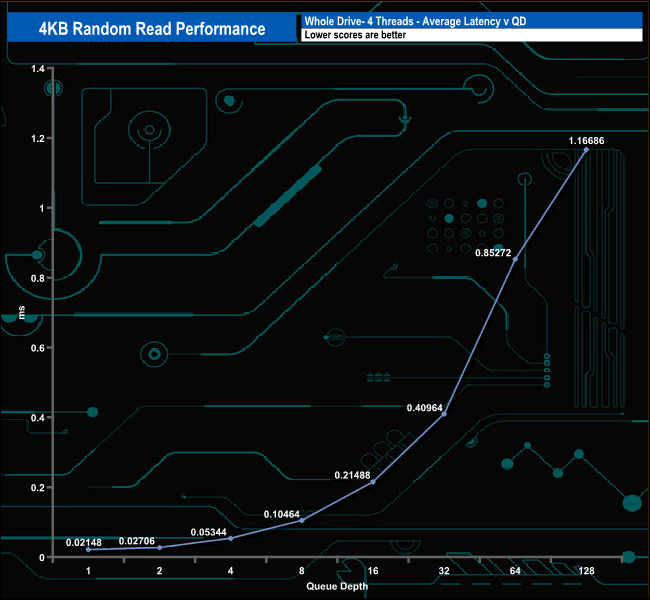The image size is (650, 600).
Task: Click the data point at queue depth 32
Action: pyautogui.click(x=444, y=414)
